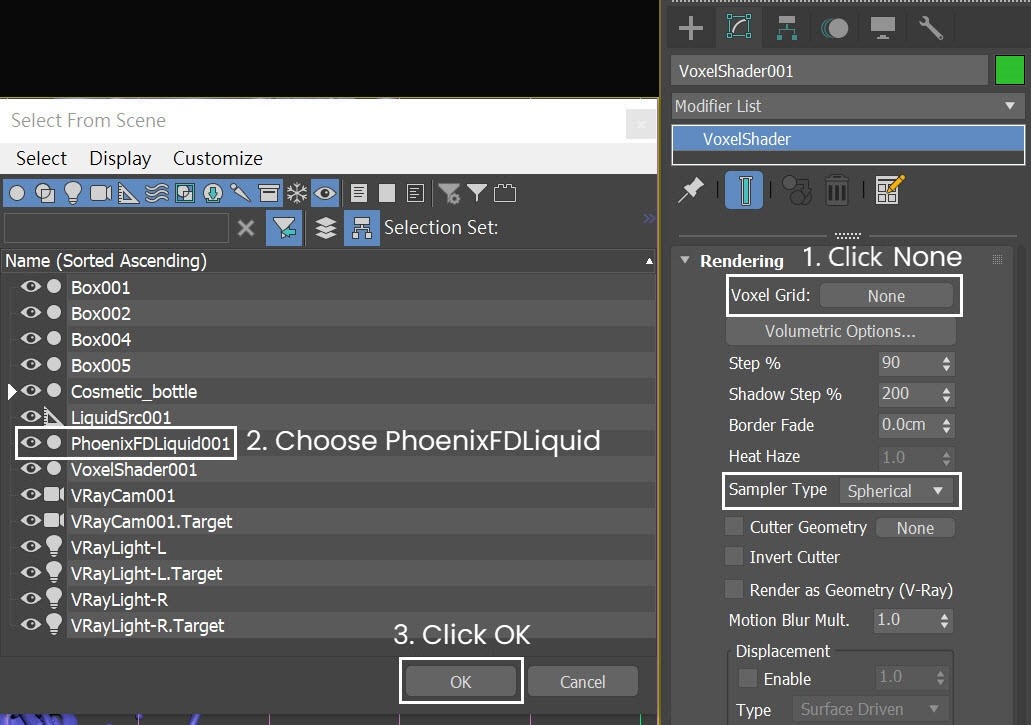Click Remove Modifier trash icon
The height and width of the screenshot is (725, 1031).
(x=836, y=191)
